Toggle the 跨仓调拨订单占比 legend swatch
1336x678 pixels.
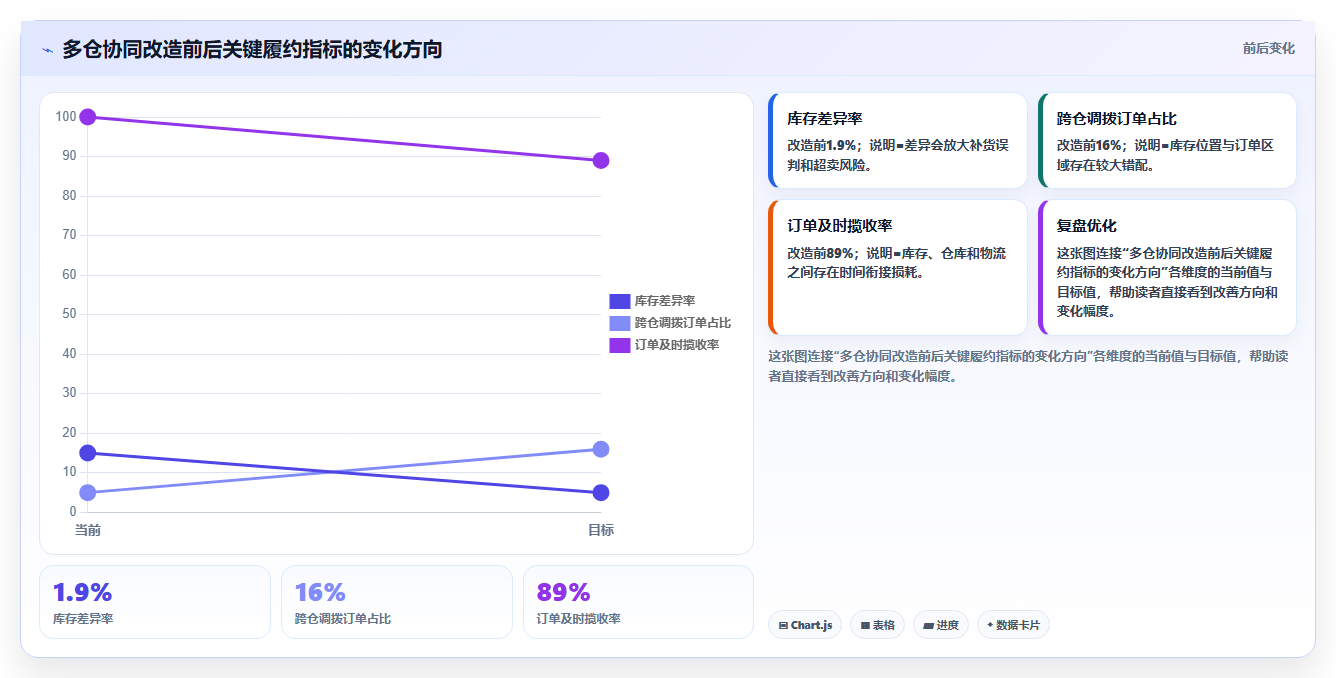(619, 323)
